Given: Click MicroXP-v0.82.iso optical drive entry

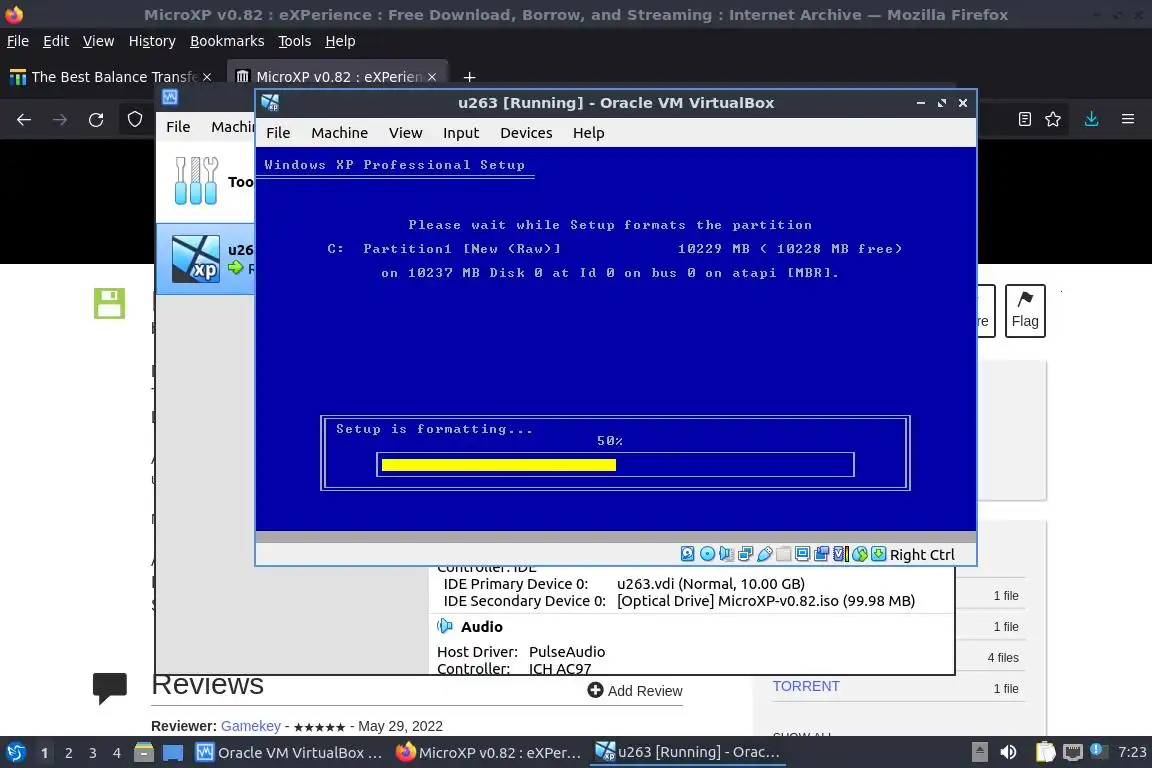Looking at the screenshot, I should tap(766, 601).
